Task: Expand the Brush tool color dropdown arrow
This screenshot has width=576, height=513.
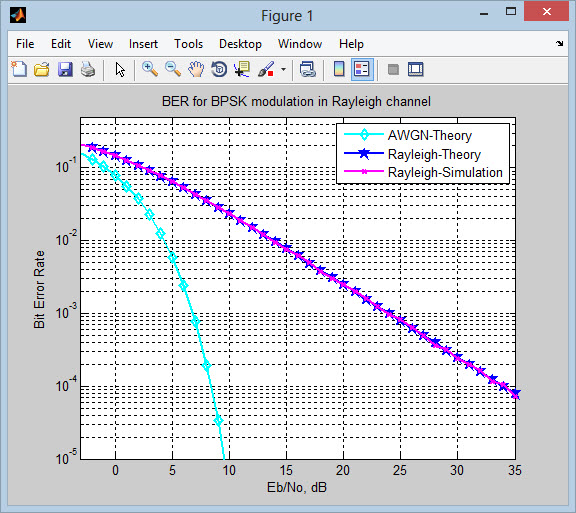Action: [283, 69]
